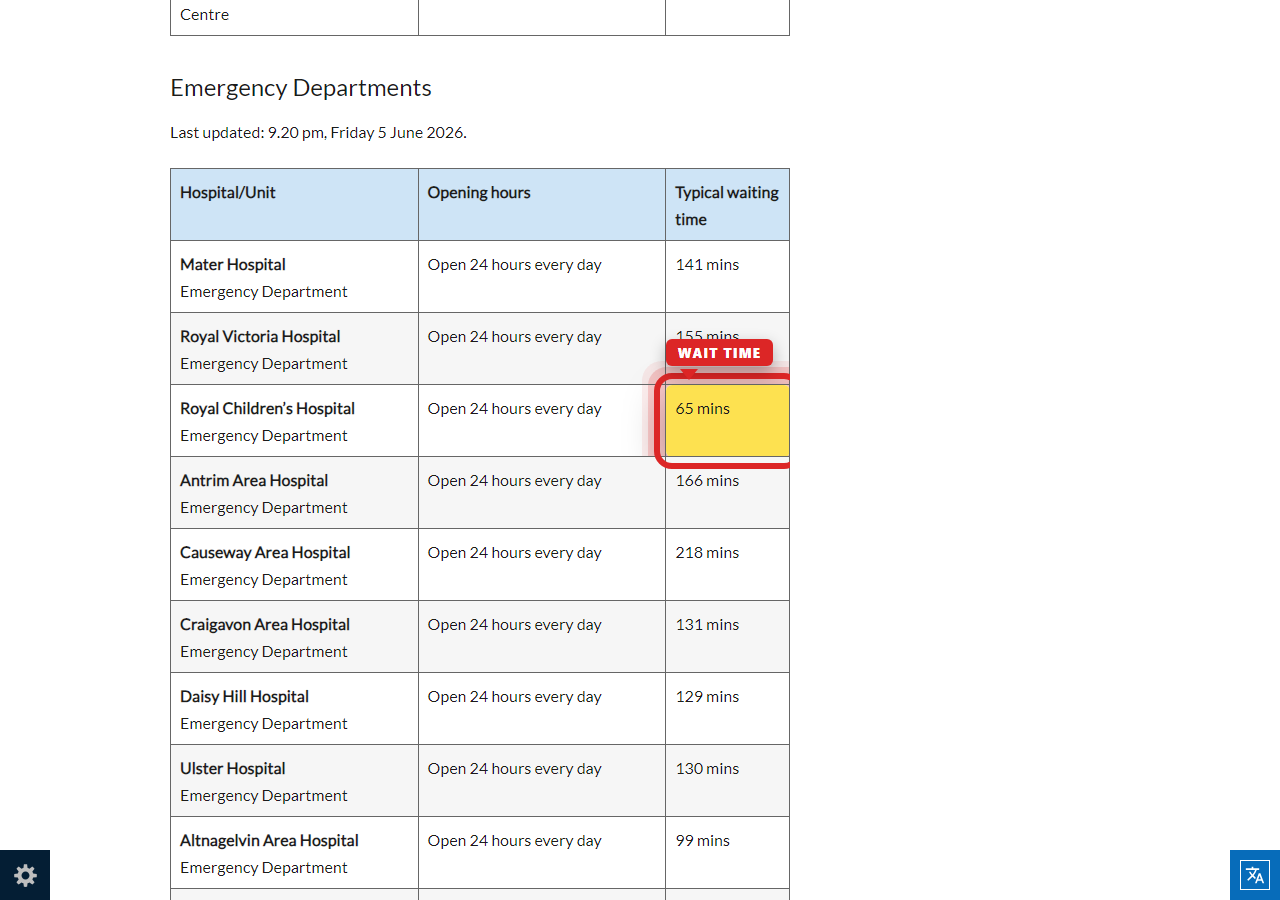The width and height of the screenshot is (1280, 900).
Task: Select the Royal Victoria Hospital name
Action: (x=260, y=336)
